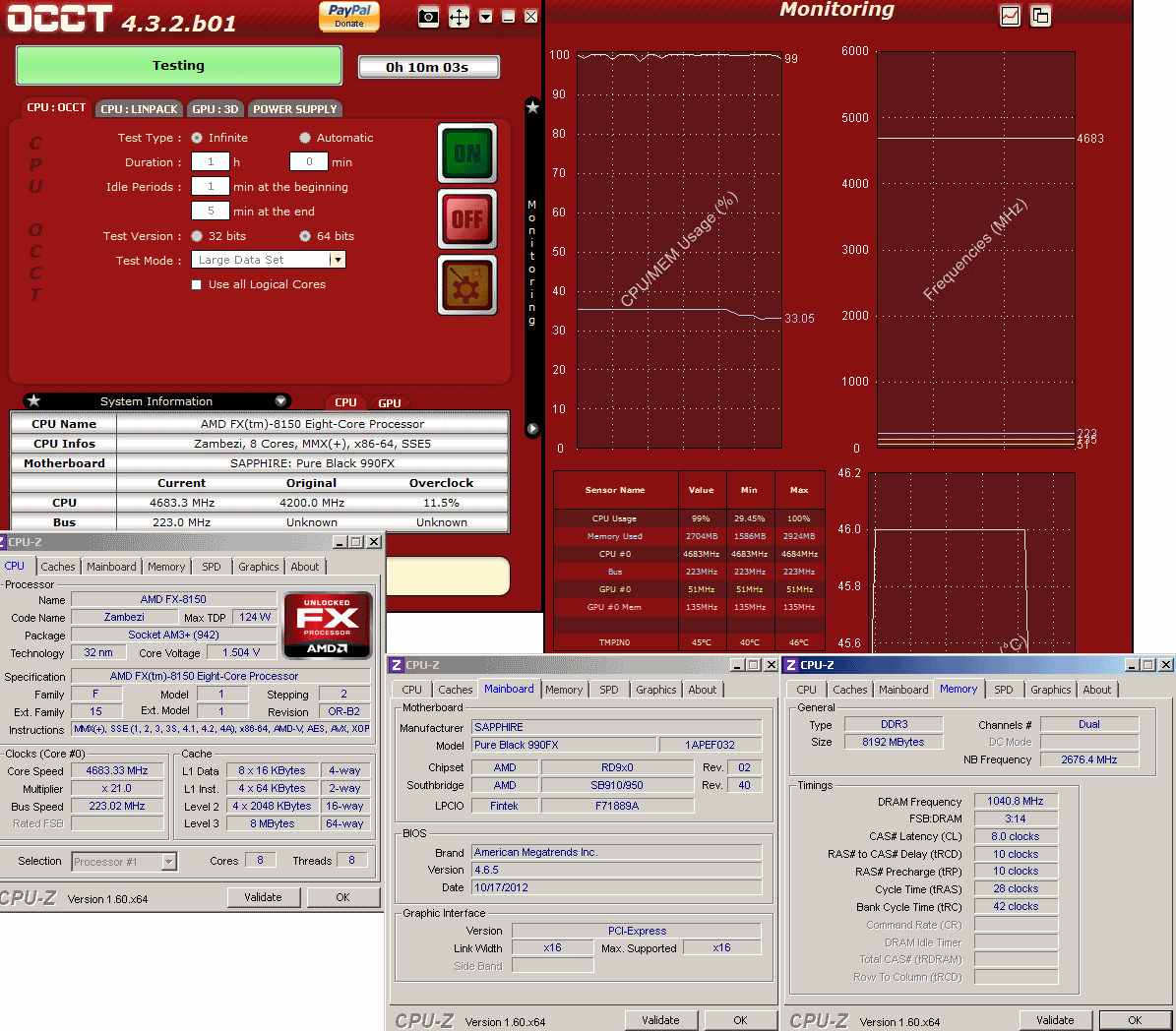The width and height of the screenshot is (1176, 1031).
Task: Click Validate in the first CPU-Z window
Action: pos(264,897)
